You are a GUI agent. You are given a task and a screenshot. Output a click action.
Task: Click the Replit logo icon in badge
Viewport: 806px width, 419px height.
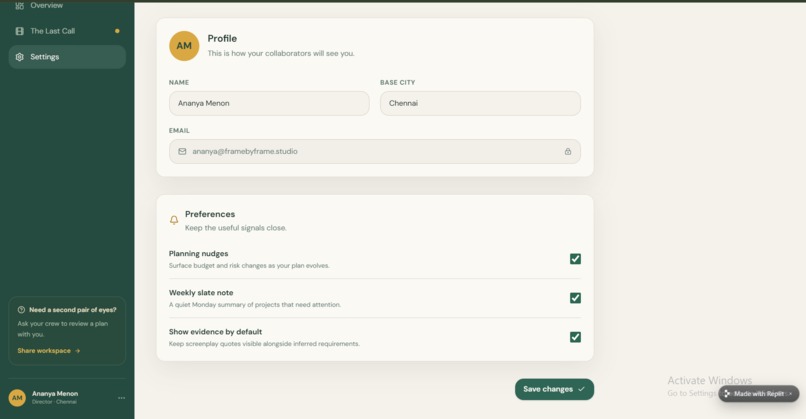coord(727,394)
